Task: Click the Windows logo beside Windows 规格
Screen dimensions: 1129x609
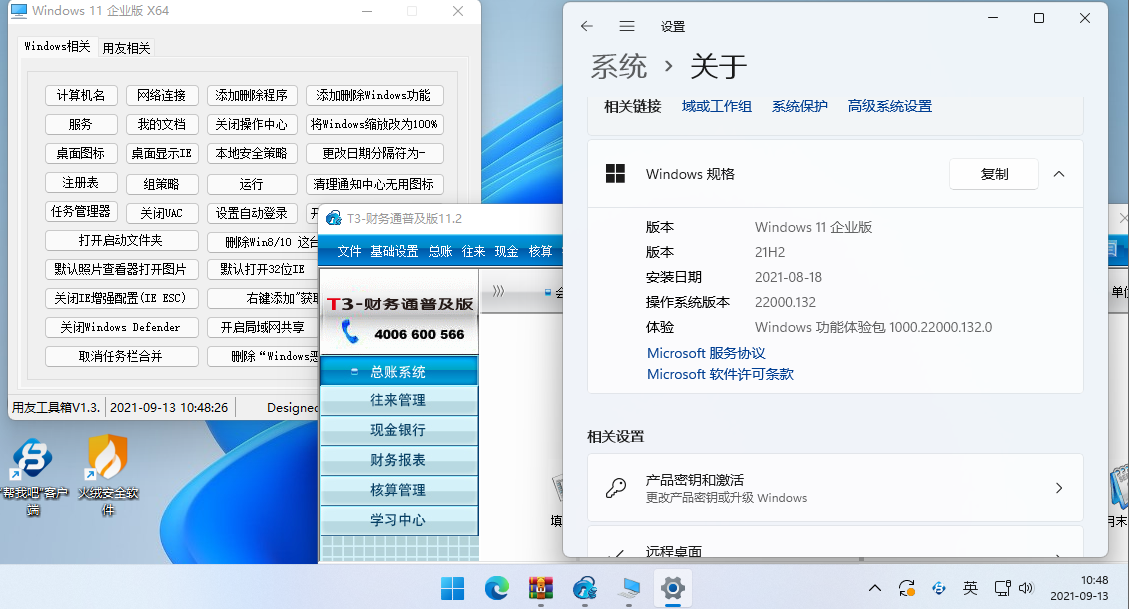Action: (x=616, y=173)
